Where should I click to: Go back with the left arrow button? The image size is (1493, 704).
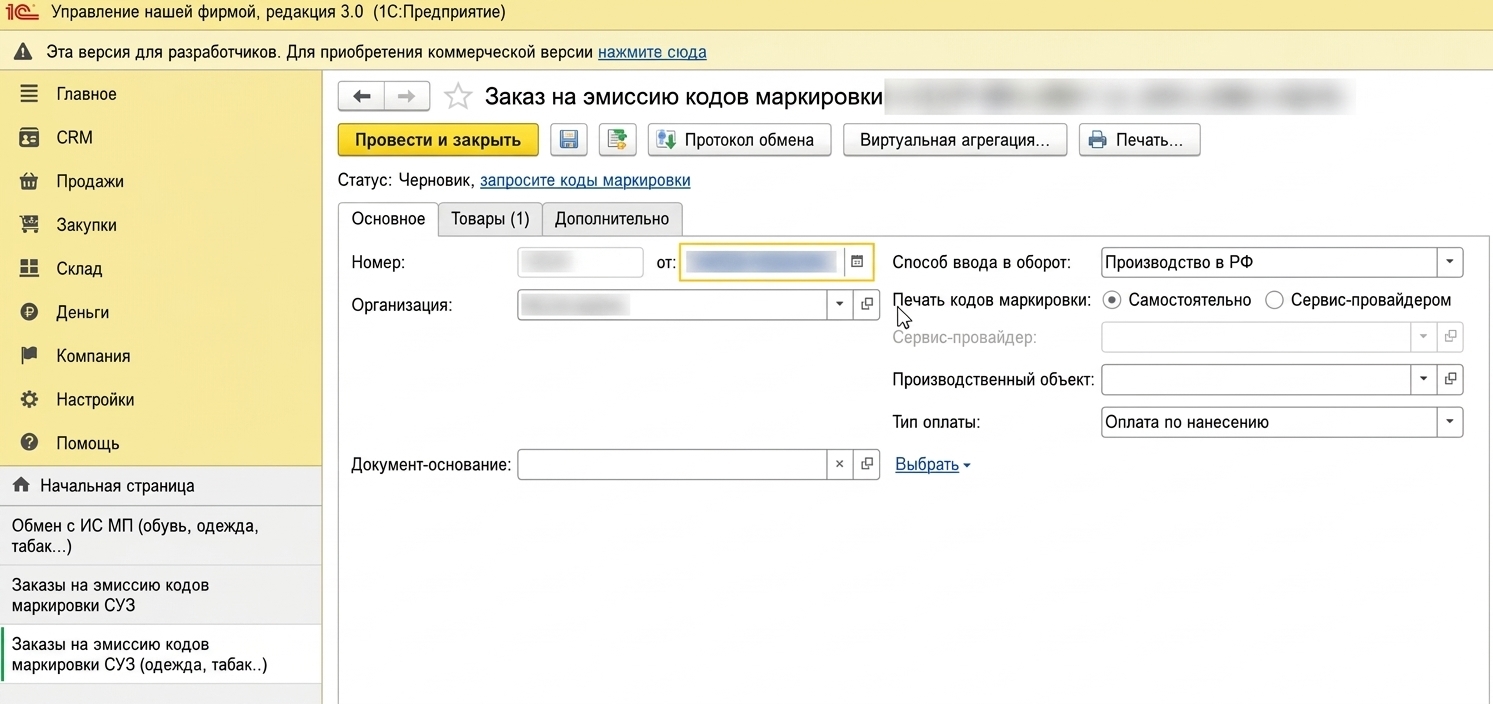click(362, 96)
